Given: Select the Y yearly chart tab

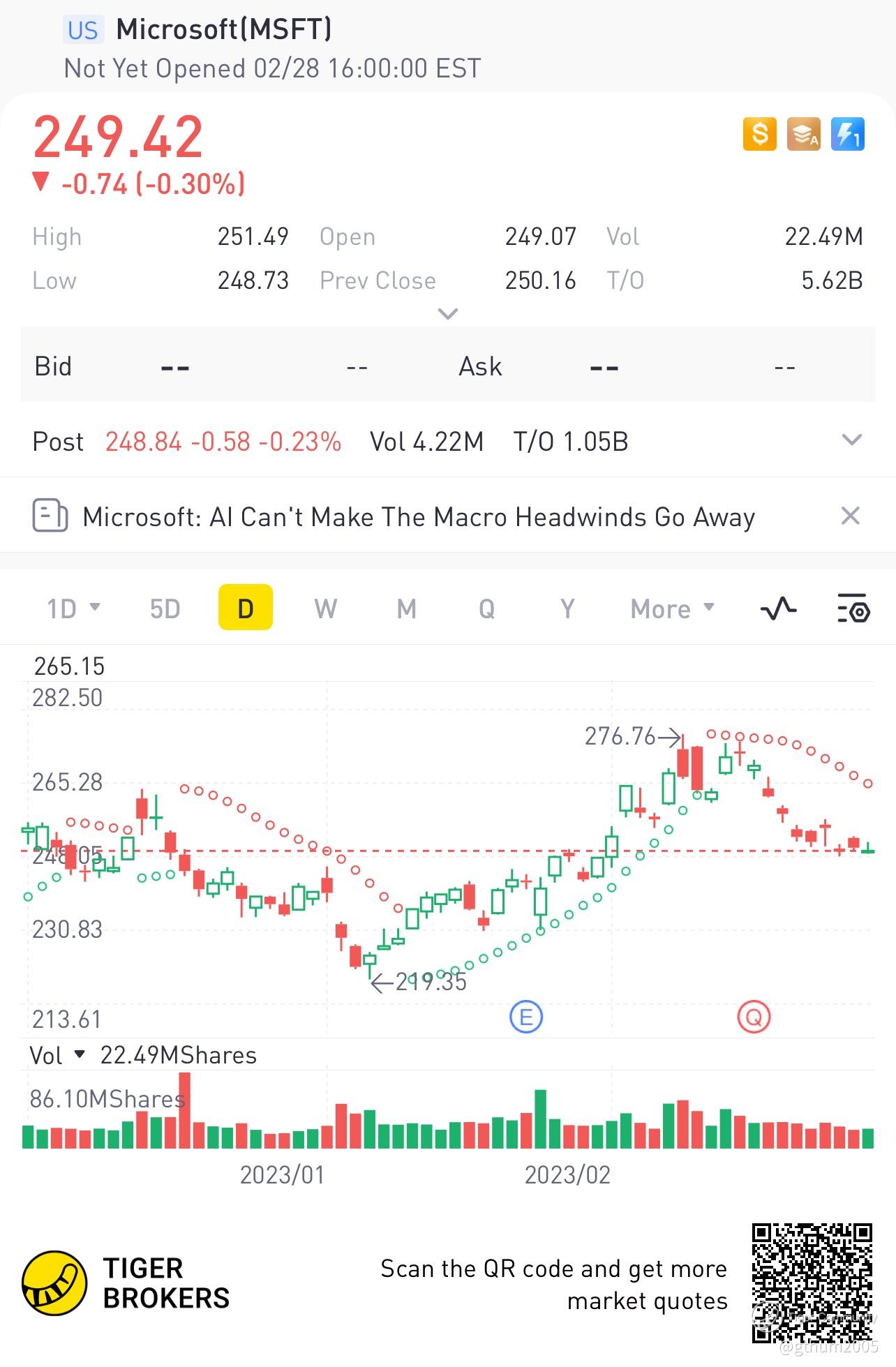Looking at the screenshot, I should point(568,608).
